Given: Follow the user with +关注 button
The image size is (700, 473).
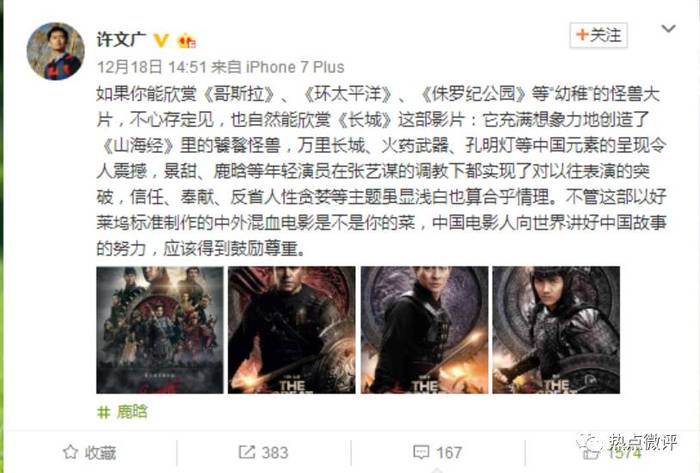Looking at the screenshot, I should 598,35.
